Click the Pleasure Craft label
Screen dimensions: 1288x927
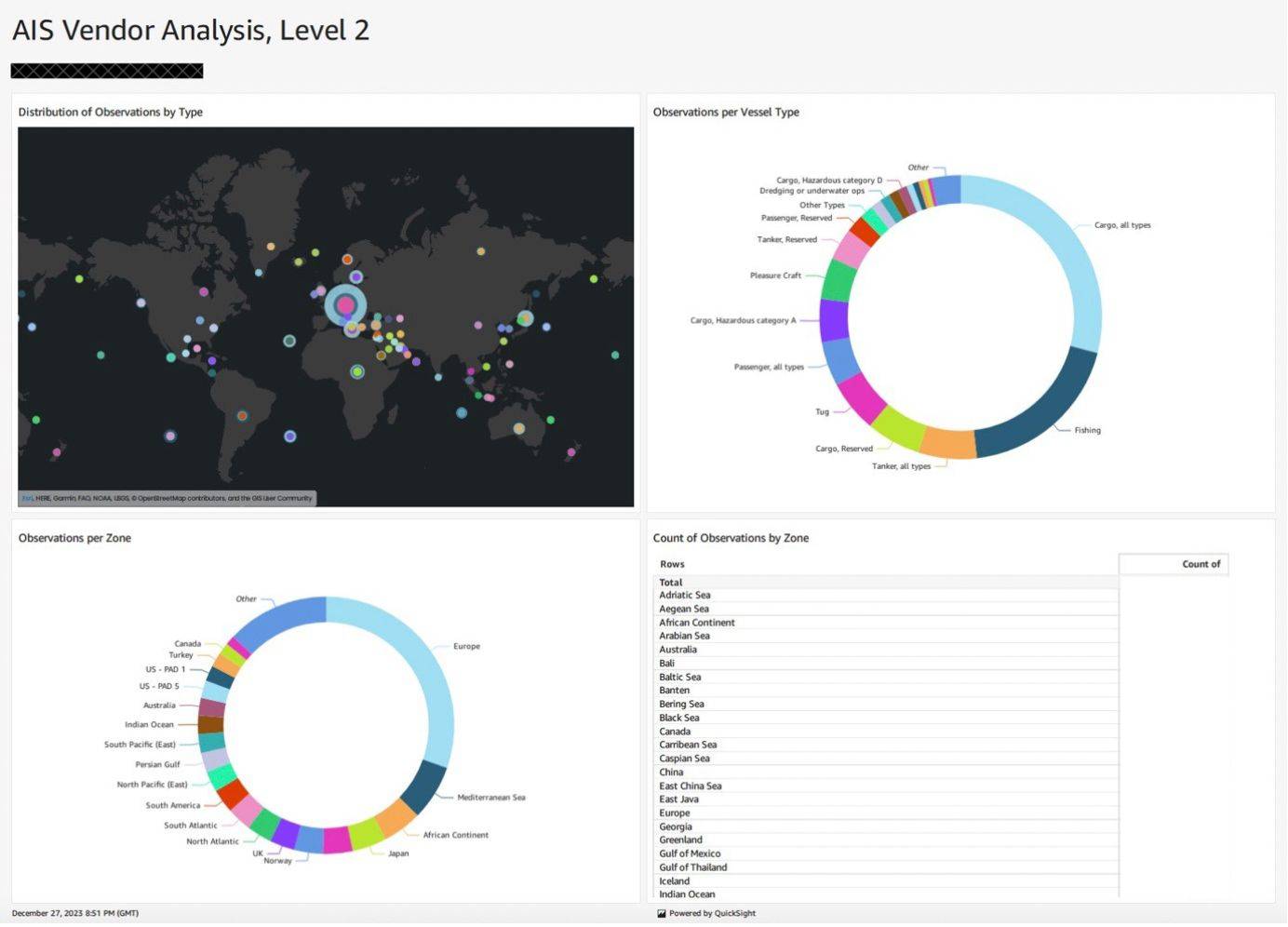pos(774,275)
